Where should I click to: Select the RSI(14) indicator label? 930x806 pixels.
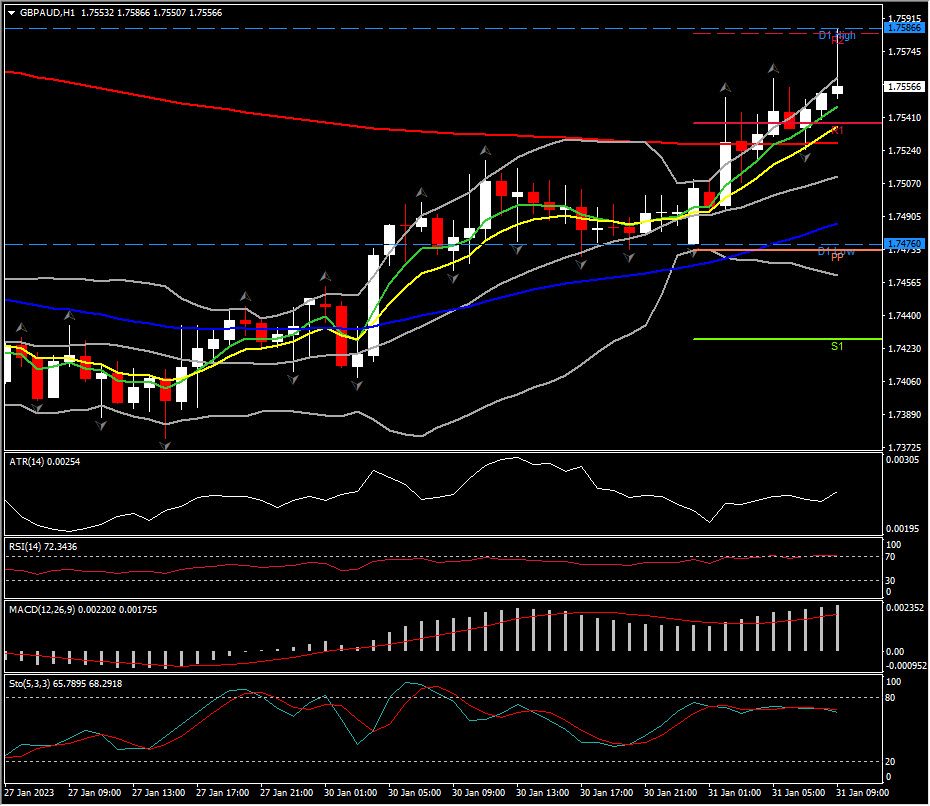[26, 547]
